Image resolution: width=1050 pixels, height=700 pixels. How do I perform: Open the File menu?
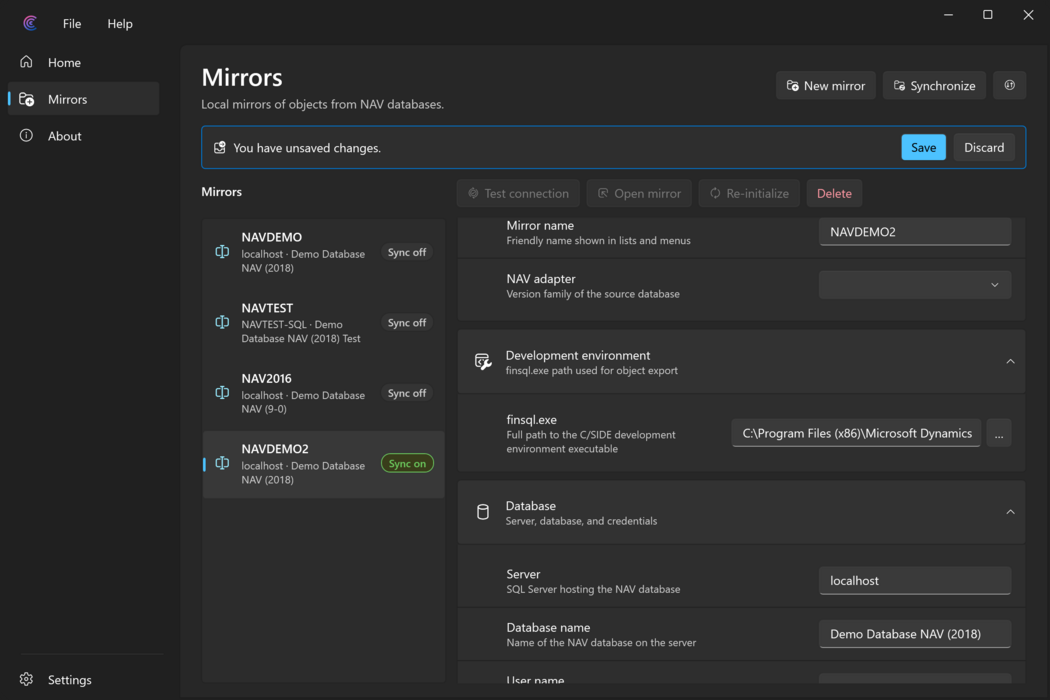pyautogui.click(x=72, y=23)
